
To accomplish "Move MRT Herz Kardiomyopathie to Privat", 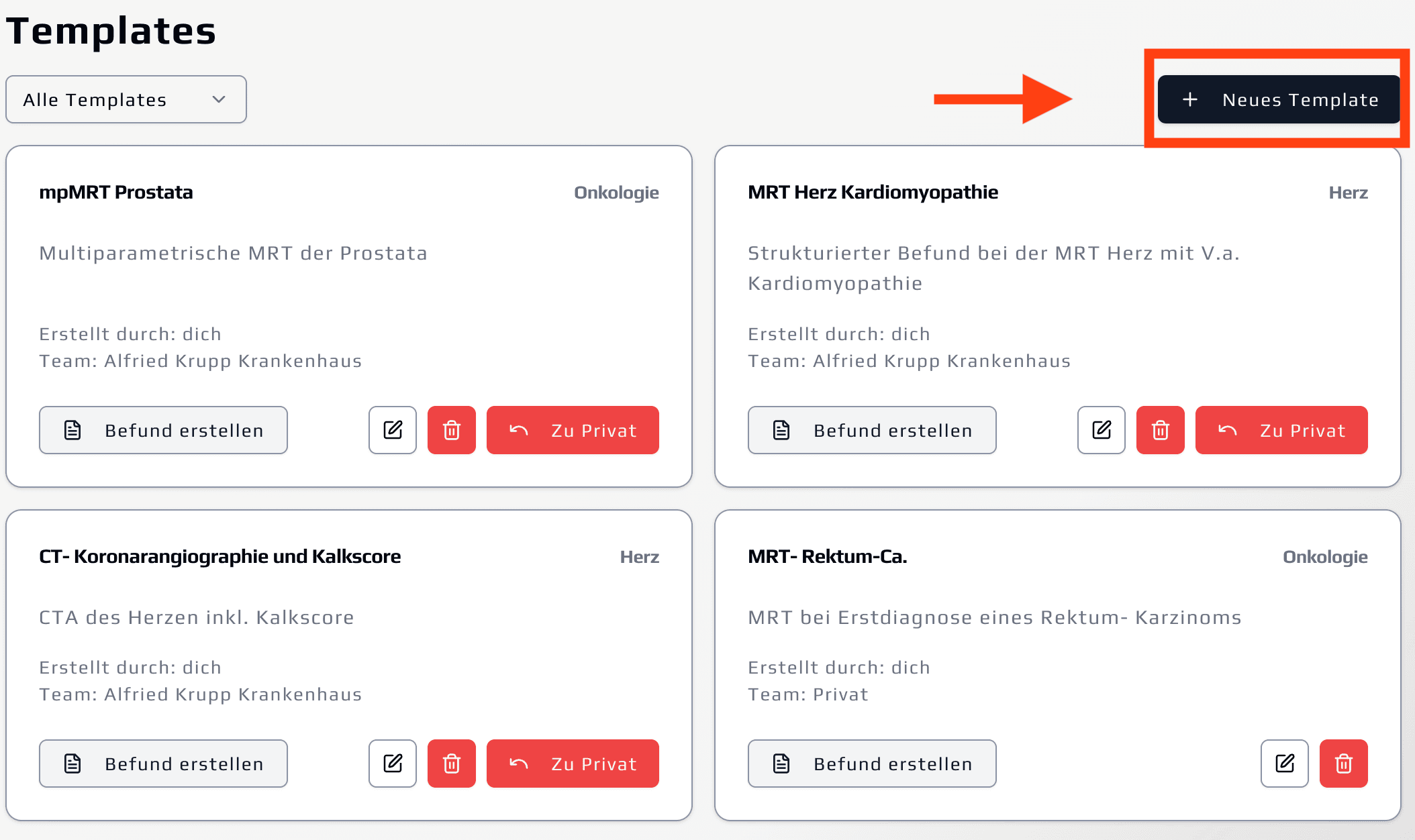I will 1281,430.
